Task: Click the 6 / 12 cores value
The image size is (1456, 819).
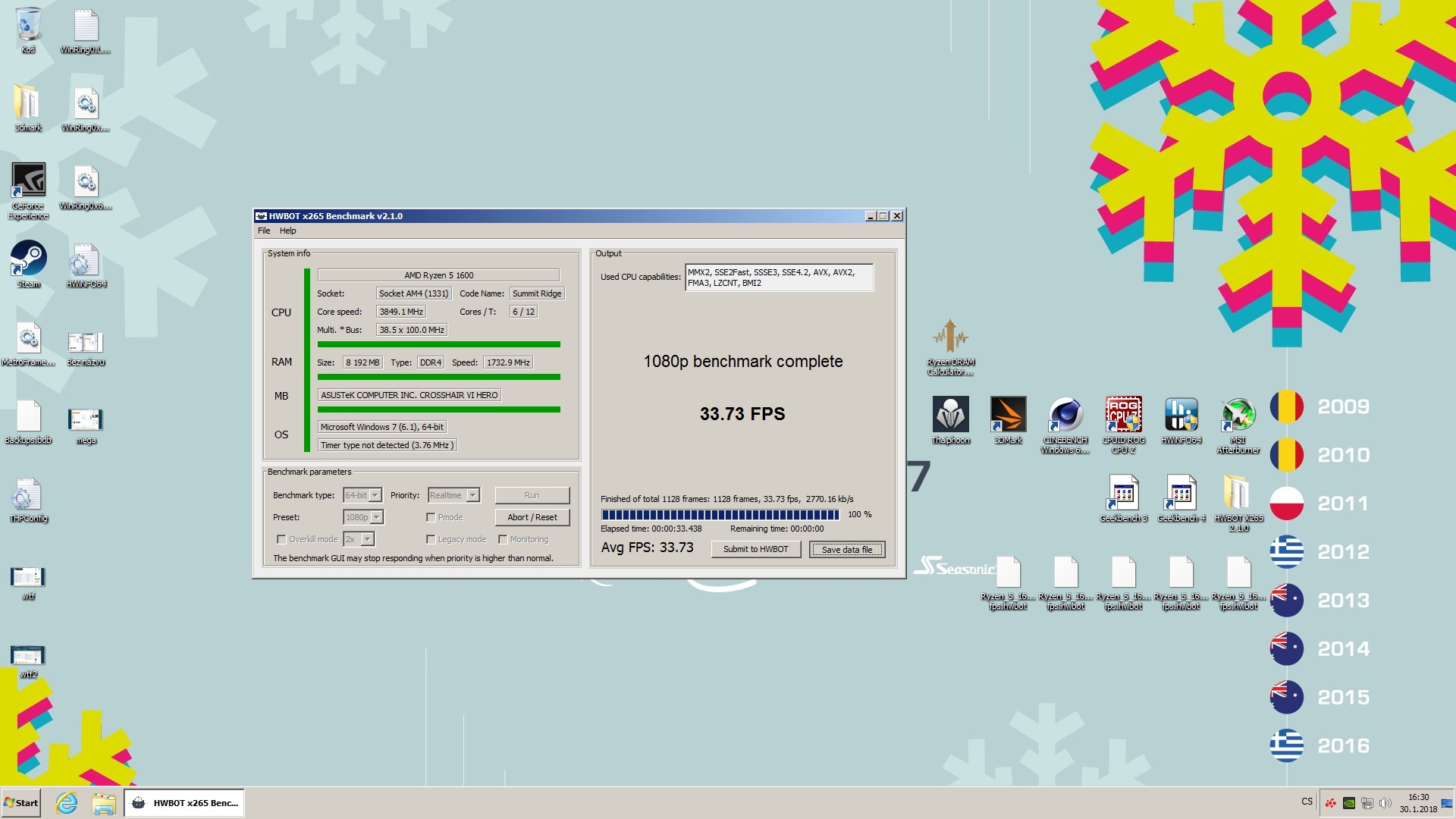Action: [x=523, y=312]
